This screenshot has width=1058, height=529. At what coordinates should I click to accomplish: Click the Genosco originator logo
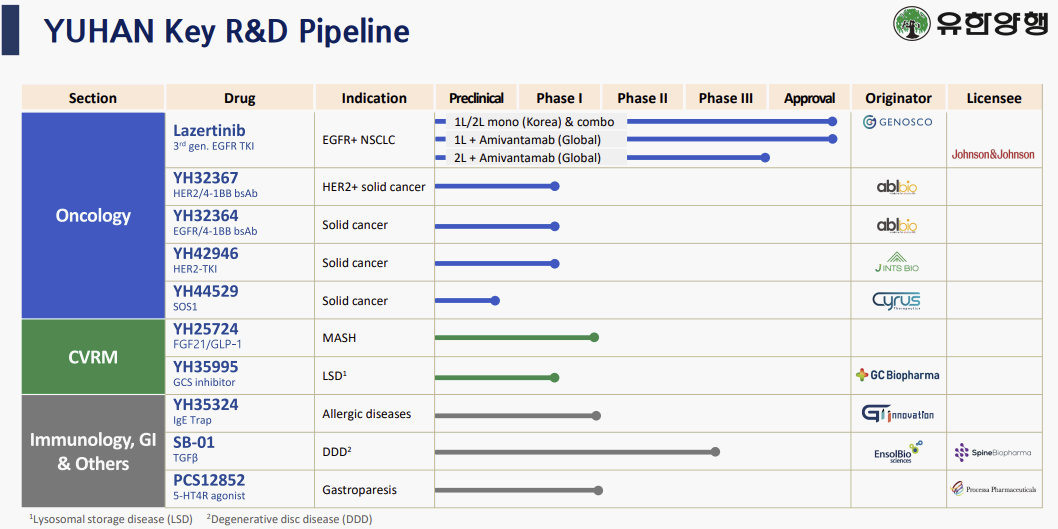[897, 122]
